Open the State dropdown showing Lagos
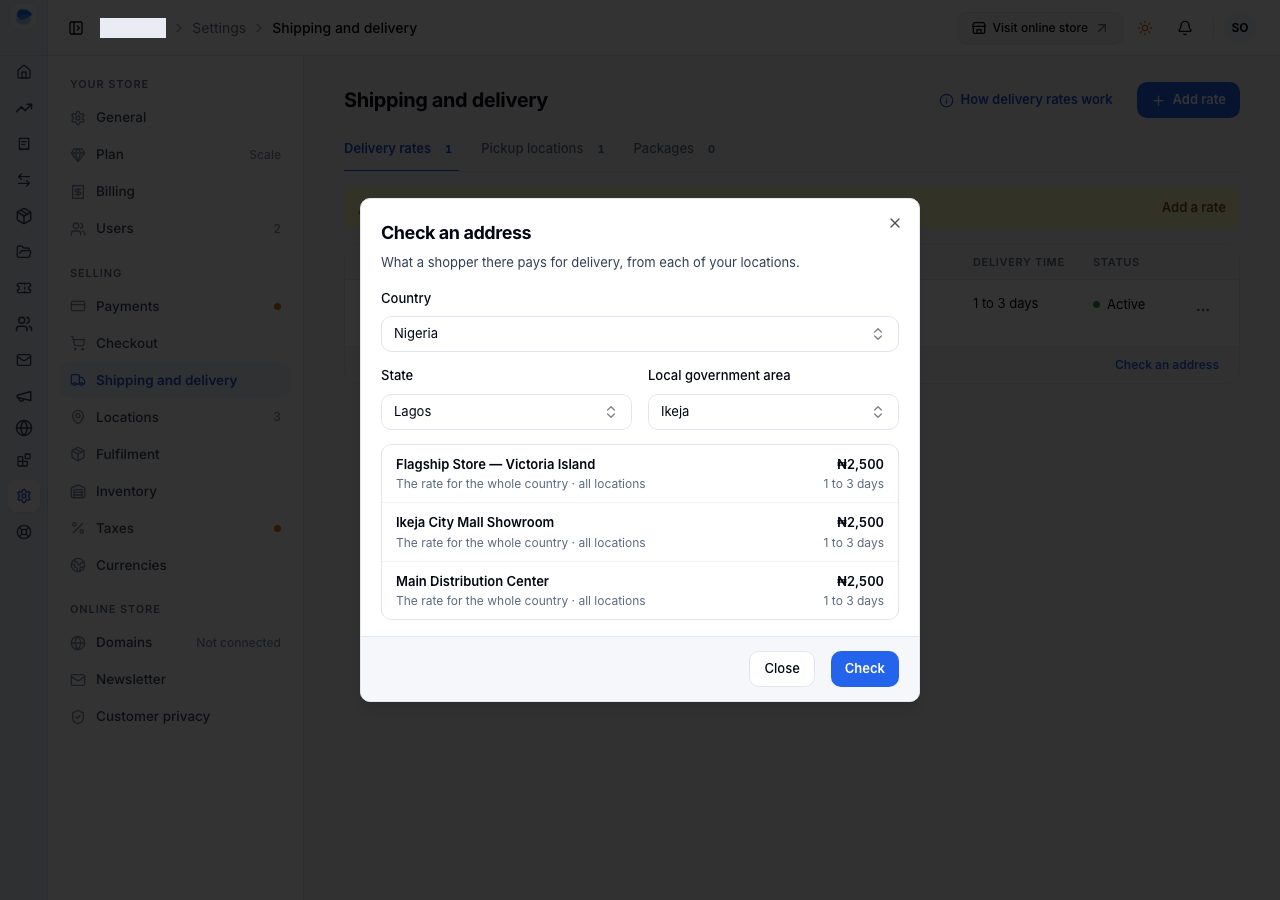This screenshot has height=900, width=1280. pos(506,412)
